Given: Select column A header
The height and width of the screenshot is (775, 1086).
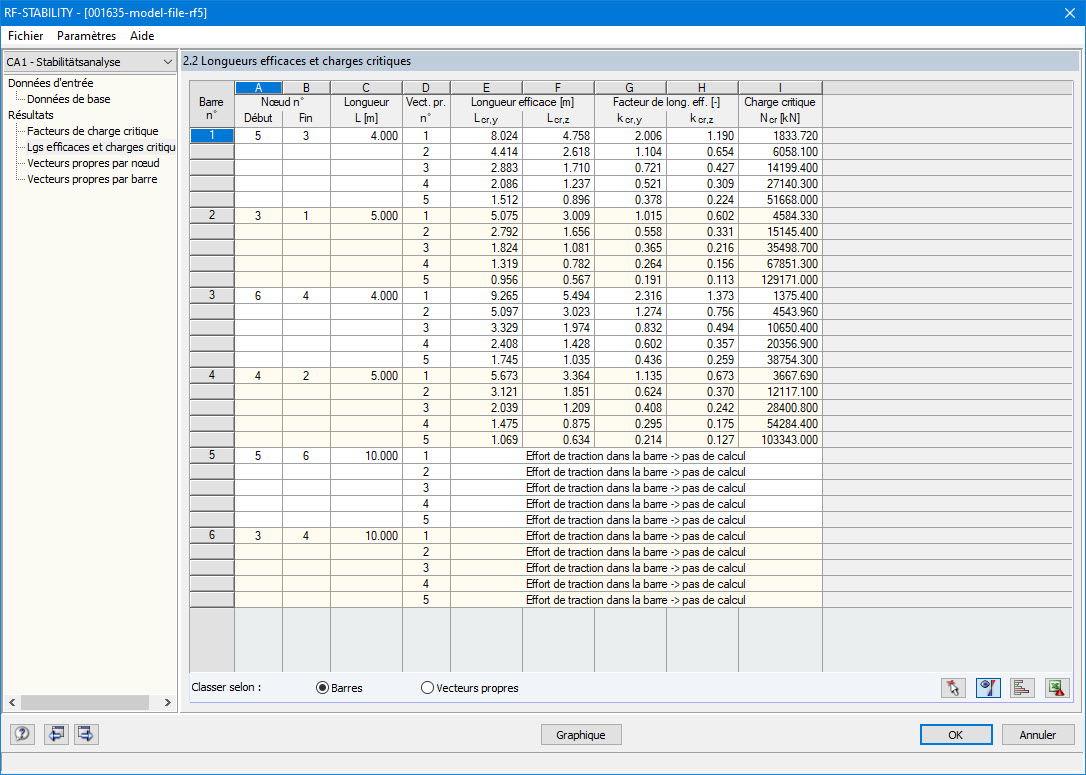Looking at the screenshot, I should coord(258,87).
